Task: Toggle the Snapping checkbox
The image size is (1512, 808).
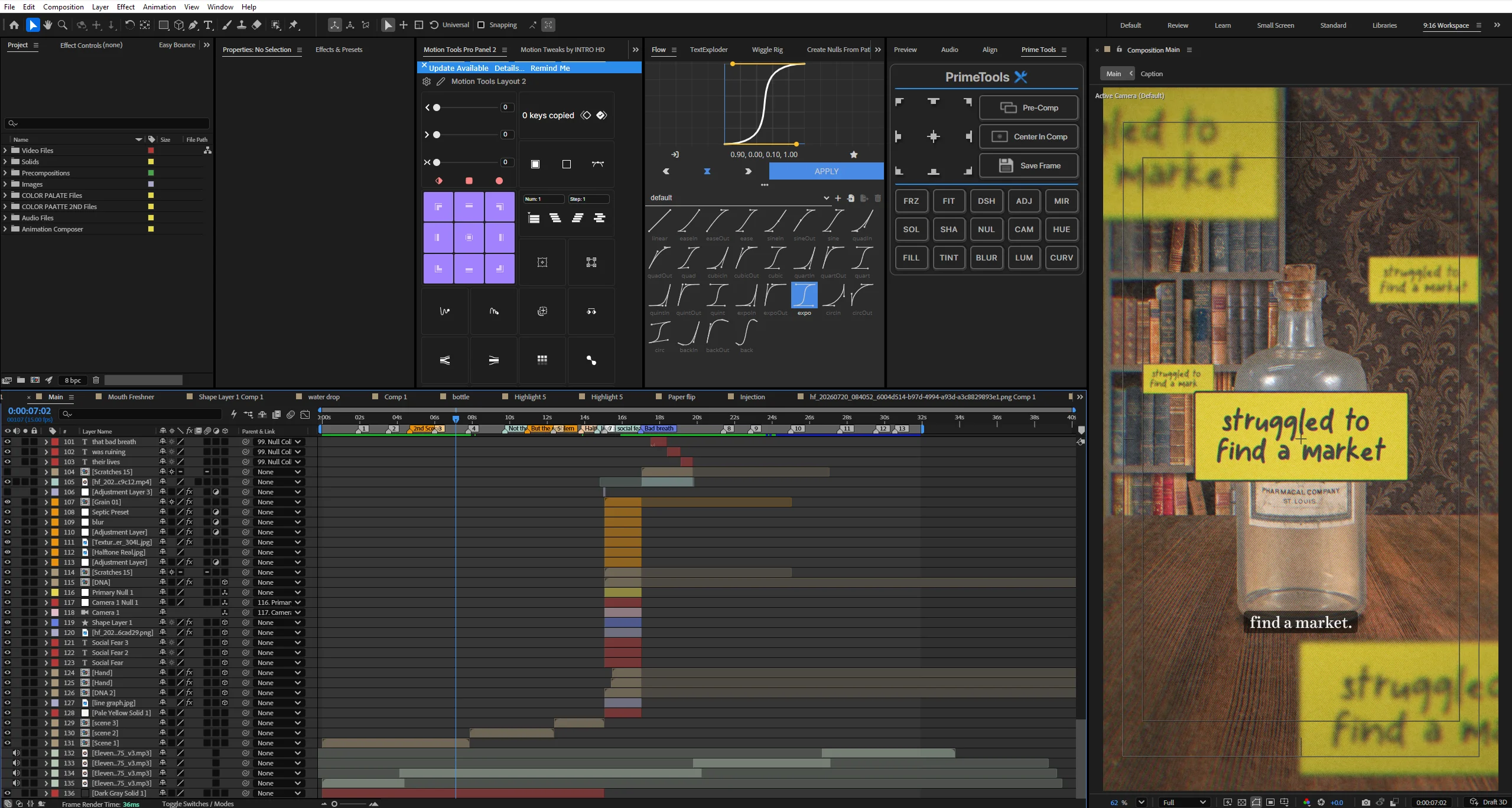Action: tap(481, 25)
